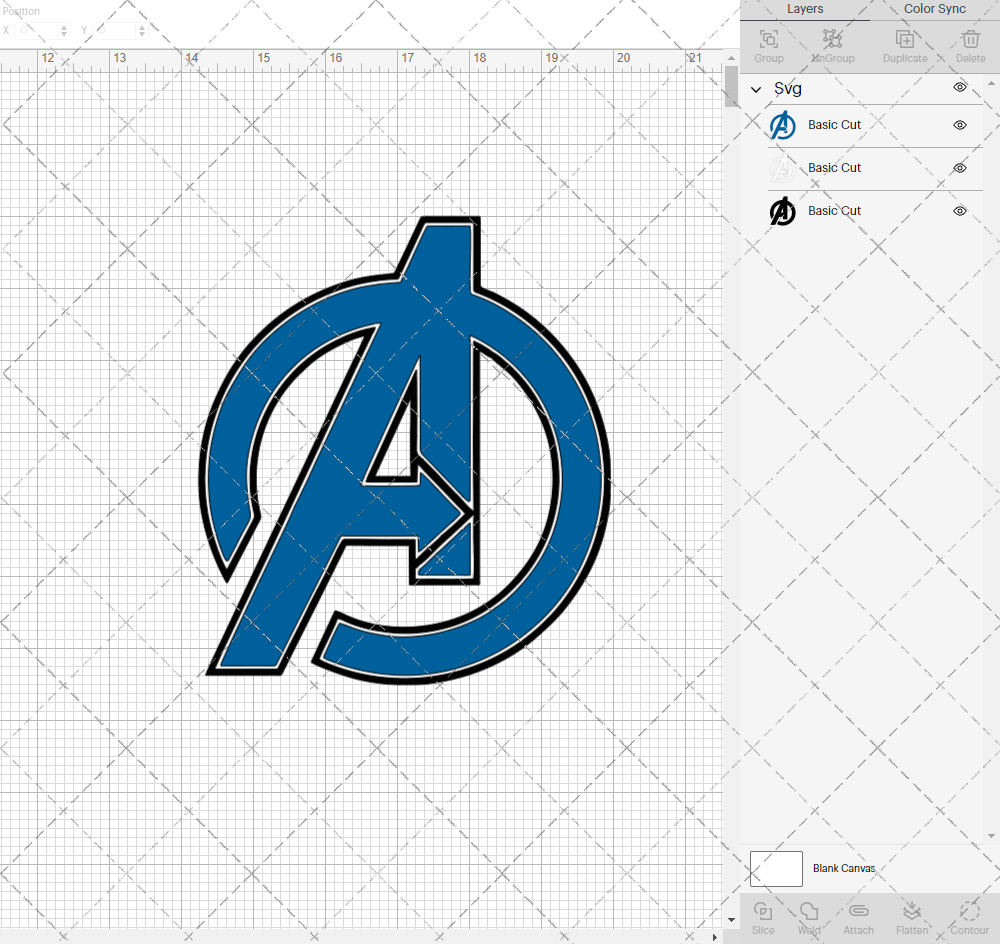Click the X position input field
Screen dimensions: 1000x944
[36, 30]
